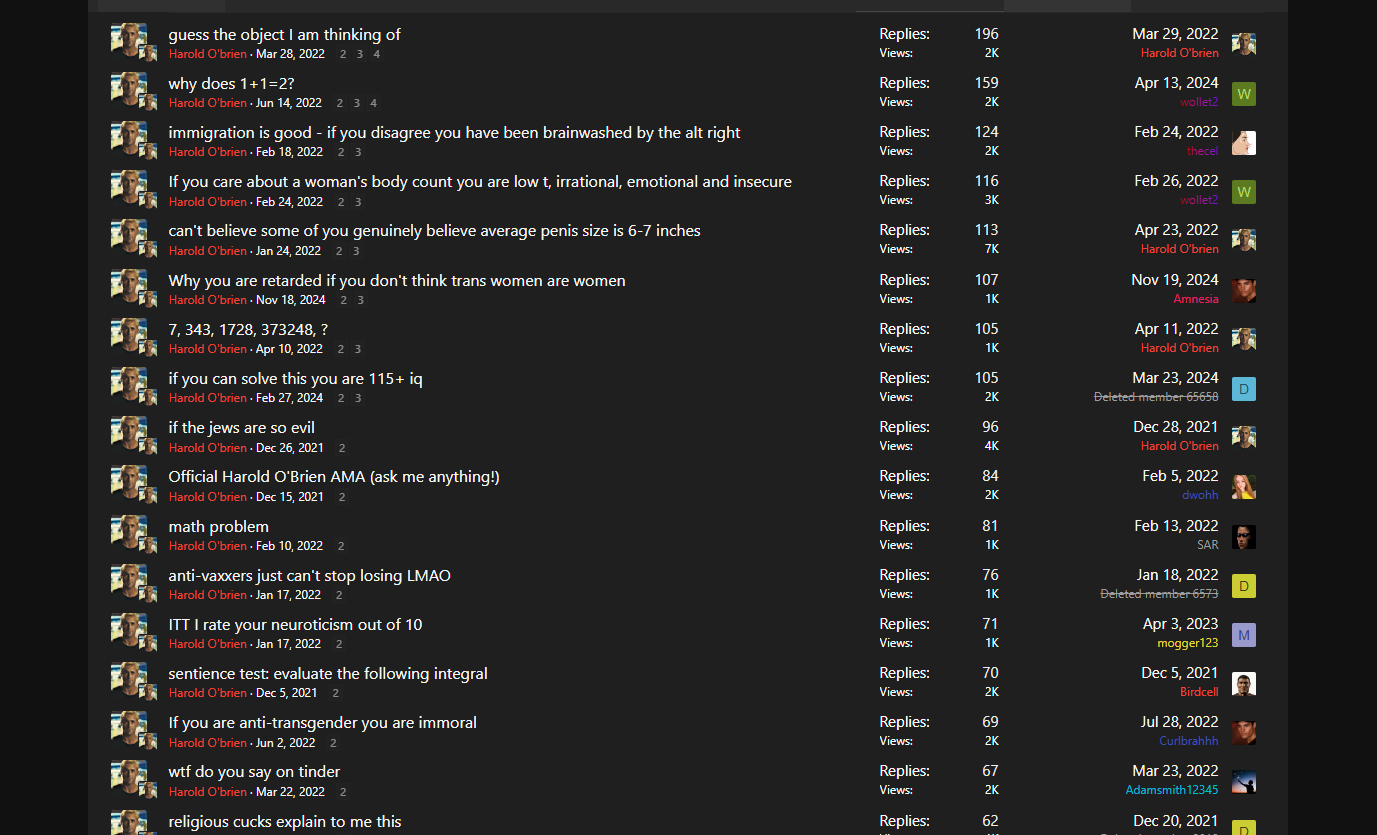The image size is (1377, 835).
Task: Open thread 'math problem'
Action: tap(218, 526)
